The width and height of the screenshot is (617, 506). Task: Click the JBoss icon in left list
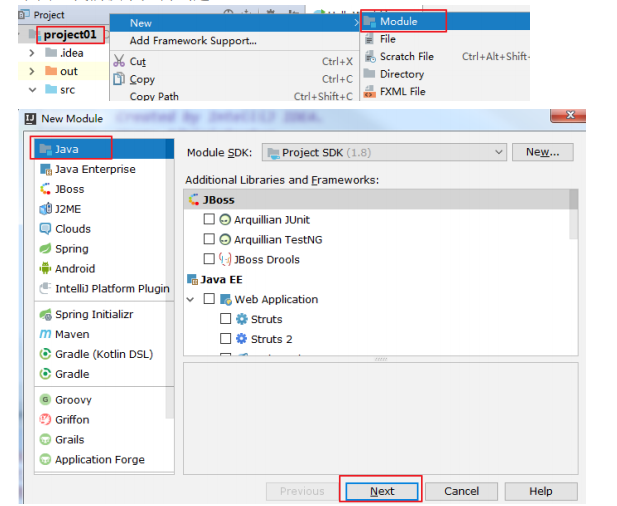click(46, 189)
